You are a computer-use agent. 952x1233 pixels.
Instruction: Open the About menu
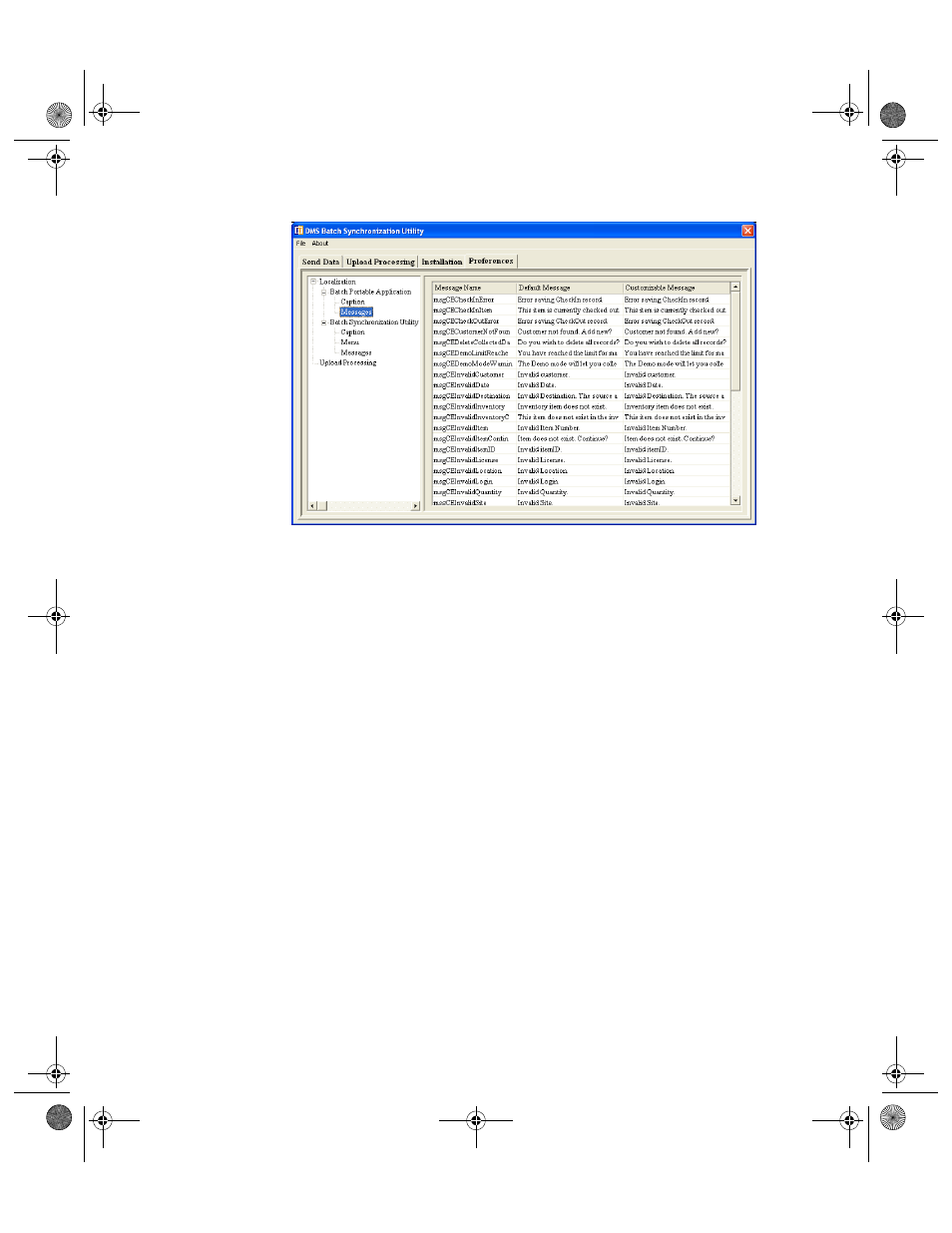pos(319,244)
